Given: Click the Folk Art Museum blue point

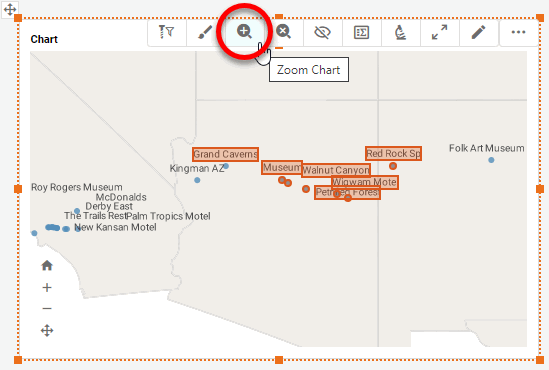Looking at the screenshot, I should click(491, 160).
